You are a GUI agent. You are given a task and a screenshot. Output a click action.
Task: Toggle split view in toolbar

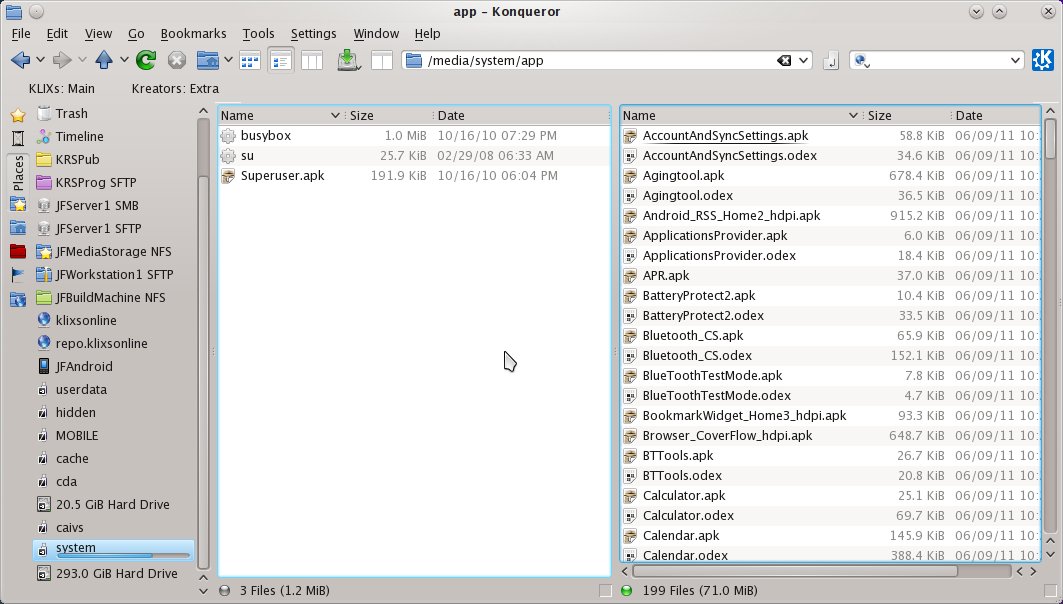382,61
